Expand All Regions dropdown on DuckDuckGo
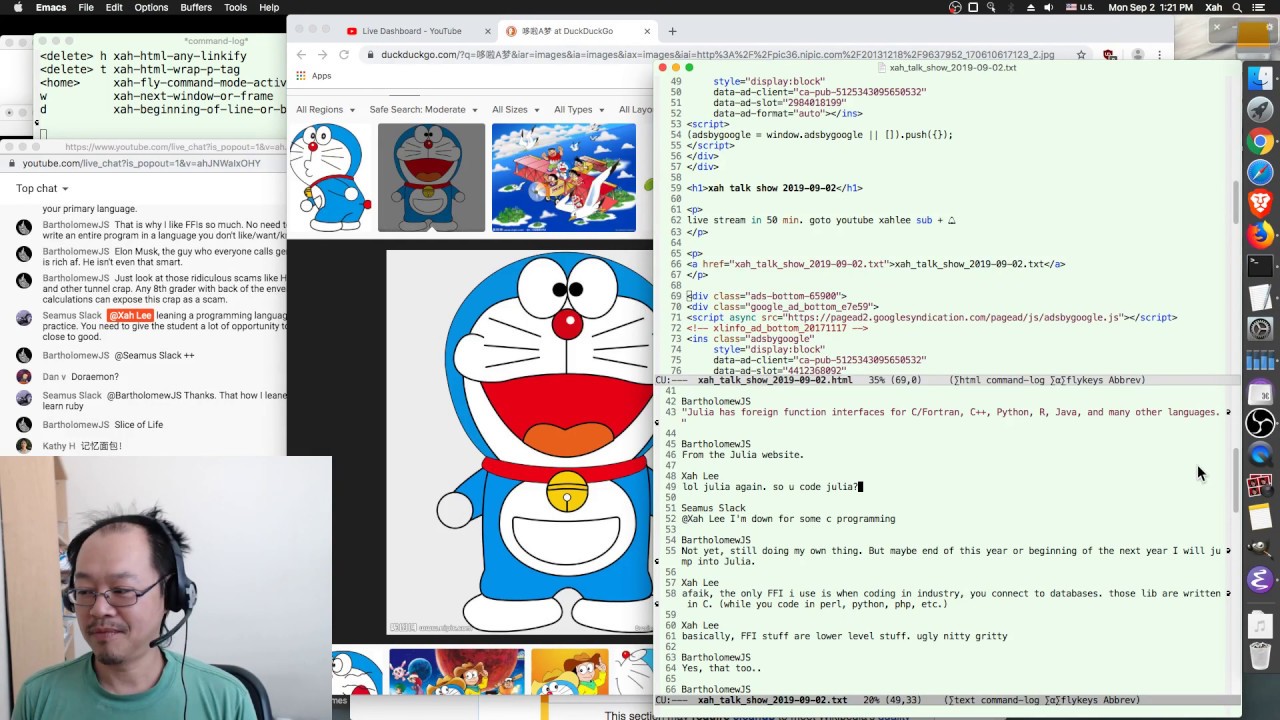 point(325,110)
